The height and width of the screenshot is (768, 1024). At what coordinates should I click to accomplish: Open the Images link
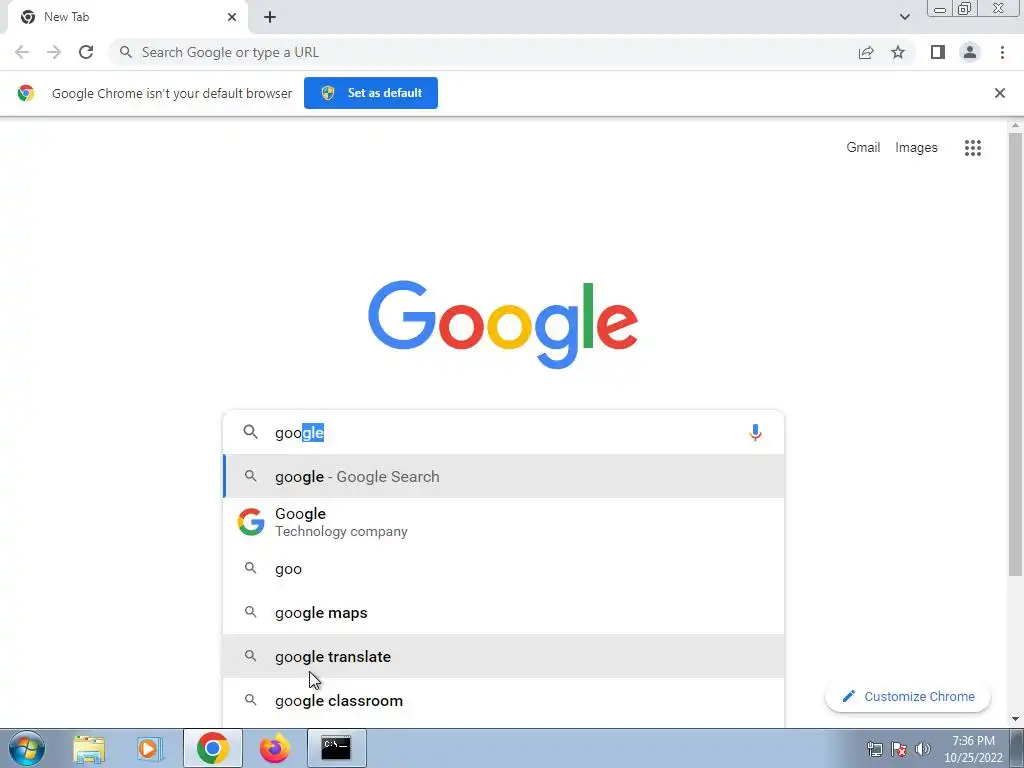coord(916,148)
